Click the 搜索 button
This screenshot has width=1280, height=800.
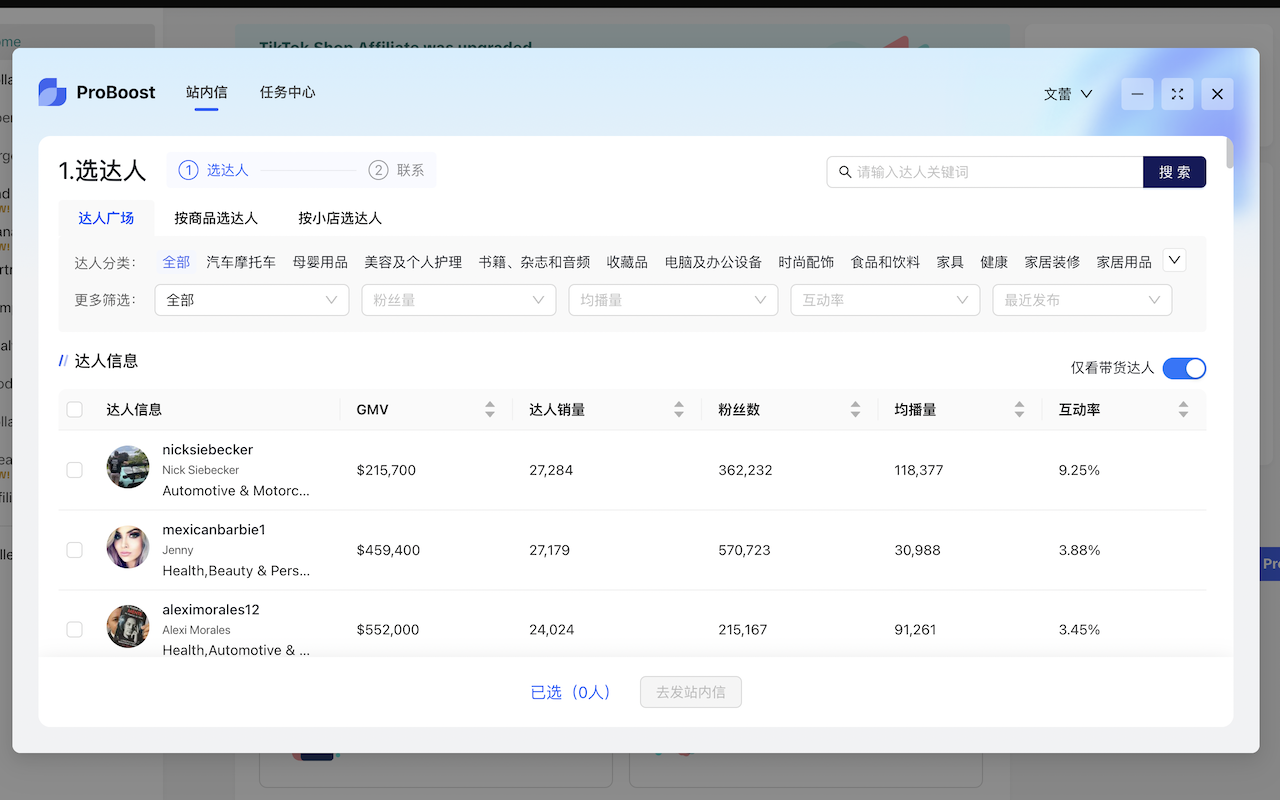click(x=1174, y=172)
